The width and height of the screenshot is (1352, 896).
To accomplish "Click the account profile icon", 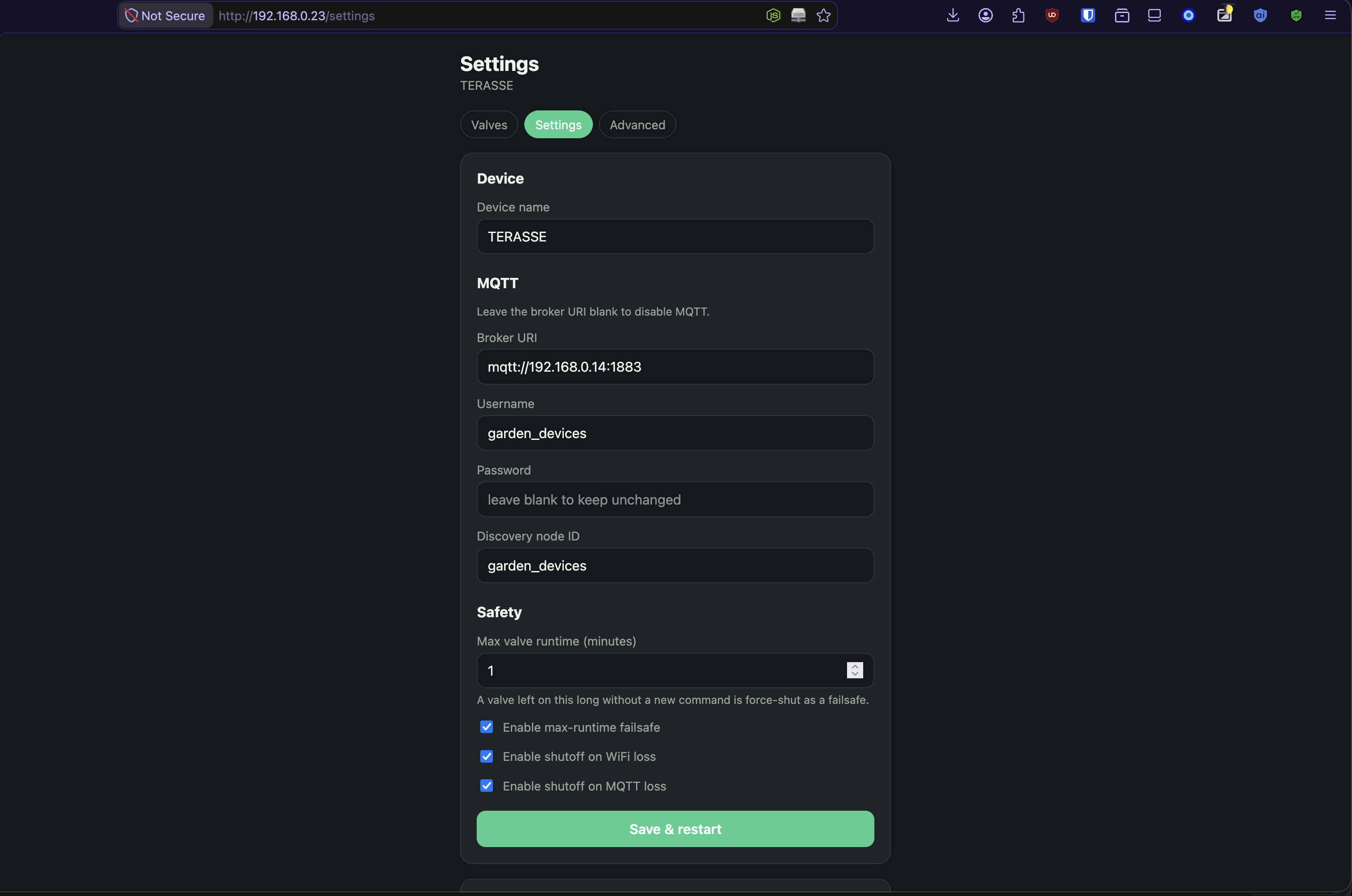I will [x=985, y=15].
